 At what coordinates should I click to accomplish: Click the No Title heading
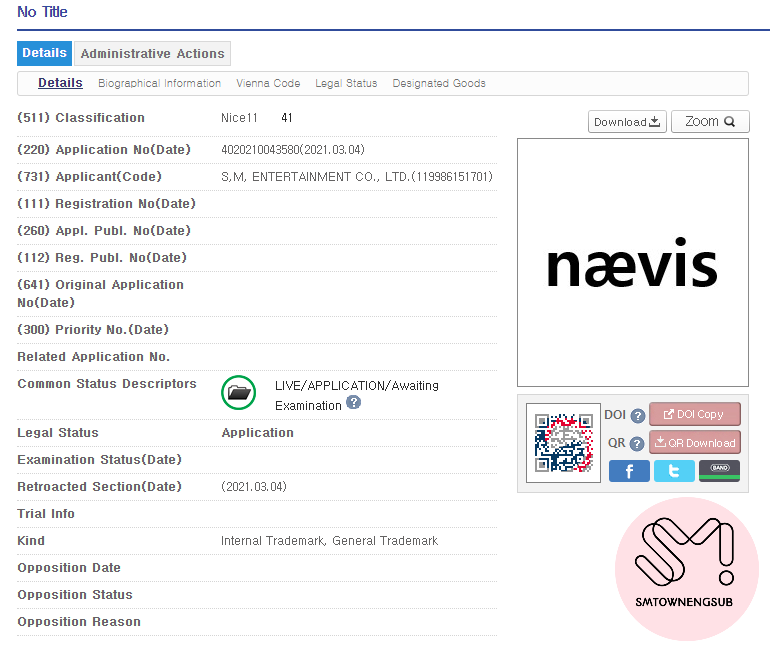42,12
